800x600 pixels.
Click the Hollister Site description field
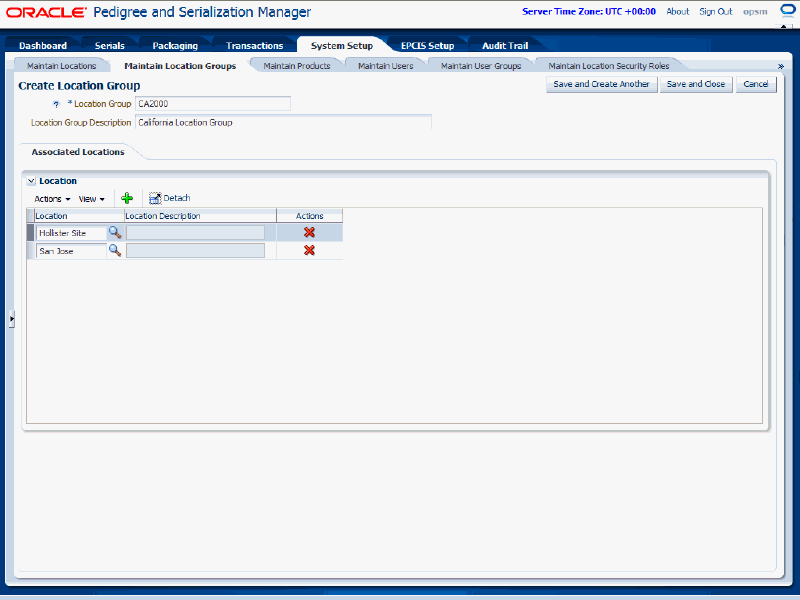pos(195,233)
